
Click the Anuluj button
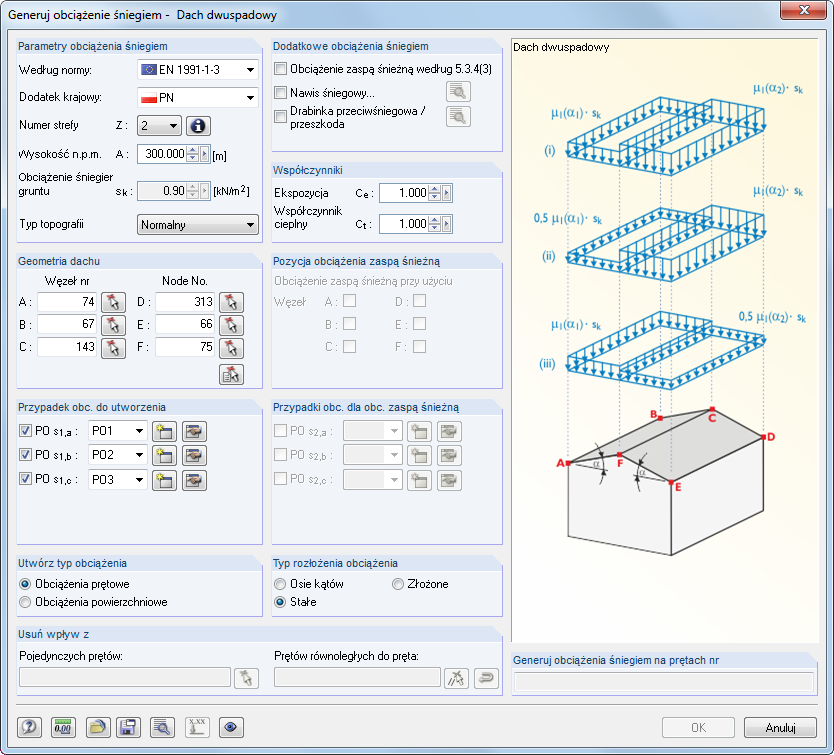coord(780,727)
